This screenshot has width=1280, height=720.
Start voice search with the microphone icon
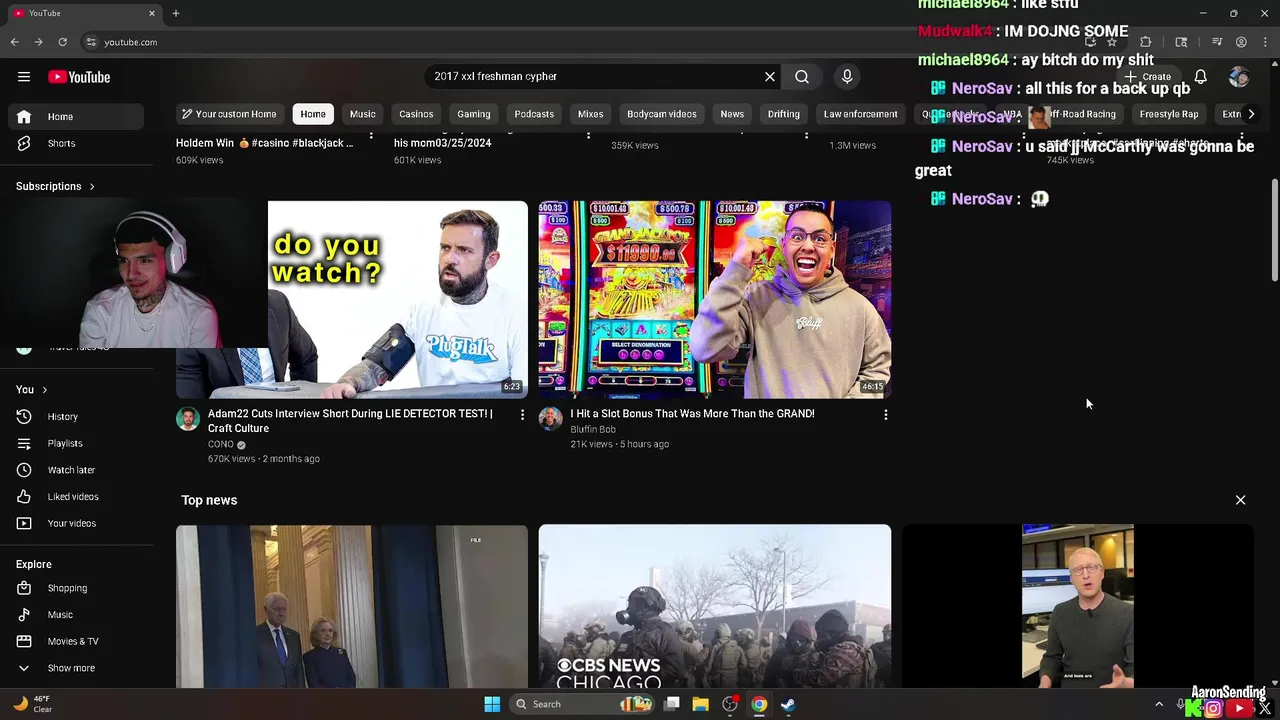(847, 77)
